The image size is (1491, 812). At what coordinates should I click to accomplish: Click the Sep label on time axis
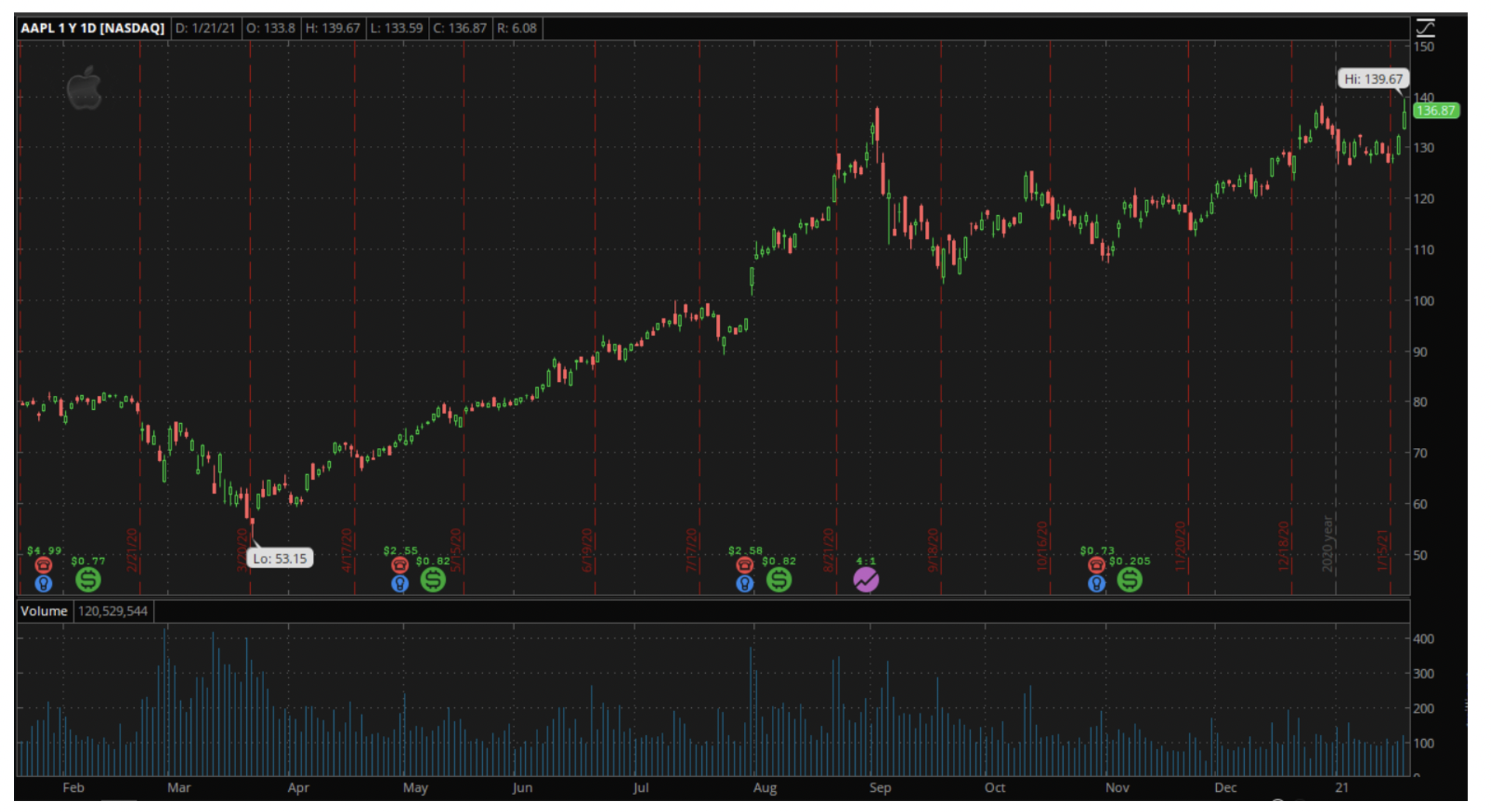(x=880, y=787)
